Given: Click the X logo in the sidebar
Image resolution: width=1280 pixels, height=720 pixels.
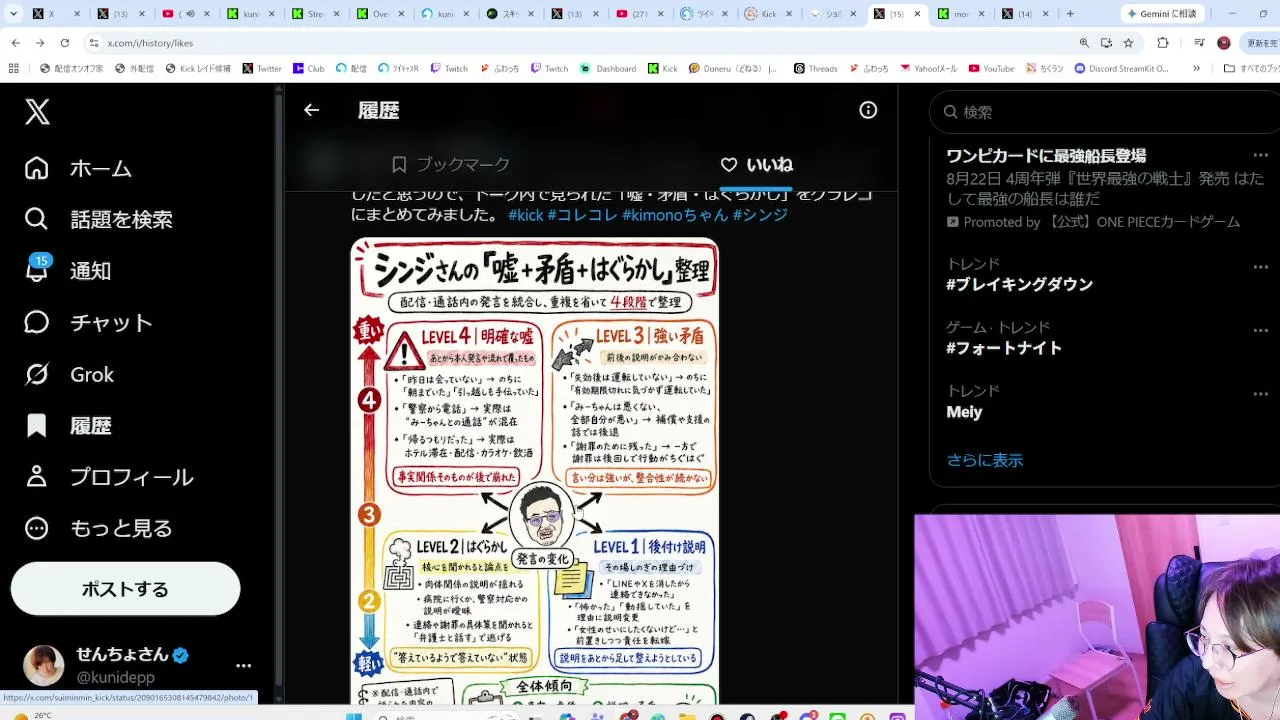Looking at the screenshot, I should pos(37,112).
